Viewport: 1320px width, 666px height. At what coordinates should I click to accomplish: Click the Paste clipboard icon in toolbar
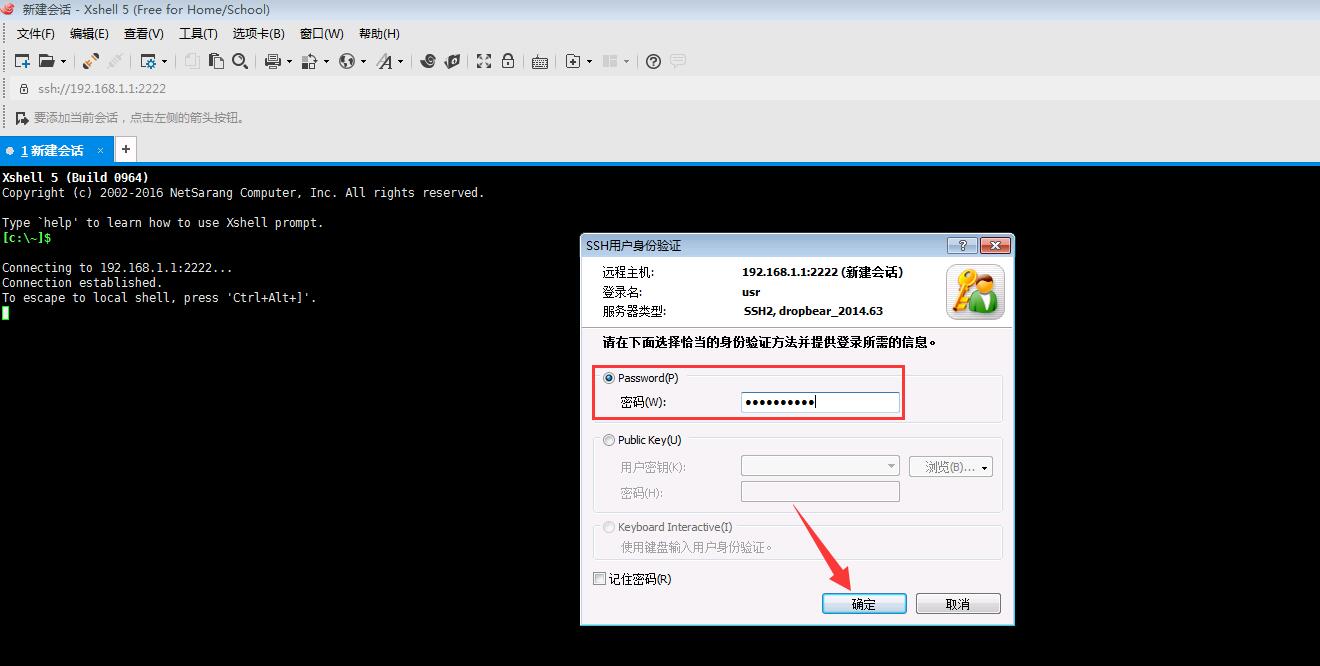click(x=216, y=61)
